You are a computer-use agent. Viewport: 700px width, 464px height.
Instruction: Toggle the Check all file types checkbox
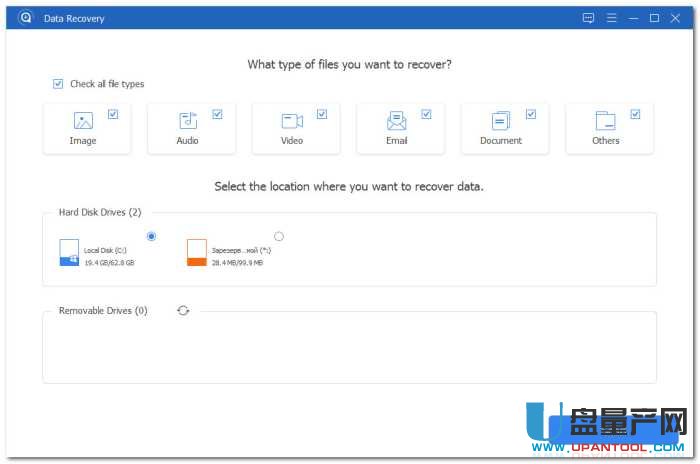point(58,84)
